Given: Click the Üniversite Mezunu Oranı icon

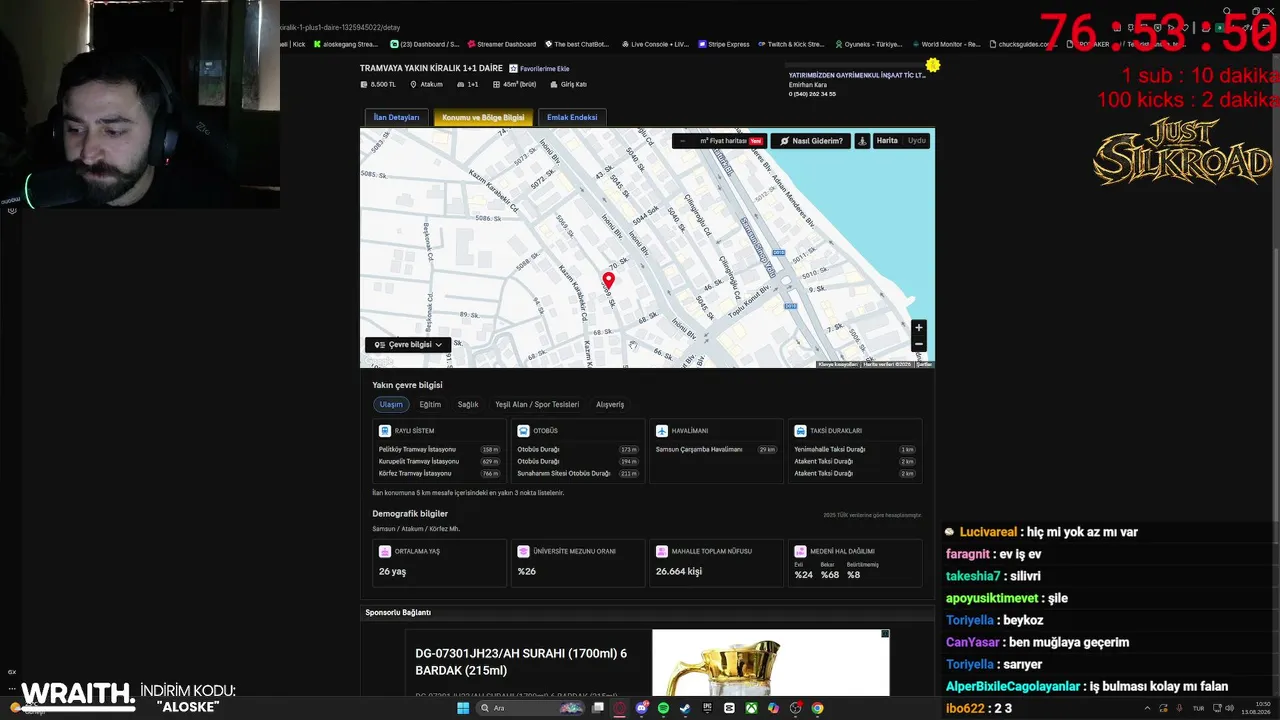Looking at the screenshot, I should pyautogui.click(x=523, y=551).
